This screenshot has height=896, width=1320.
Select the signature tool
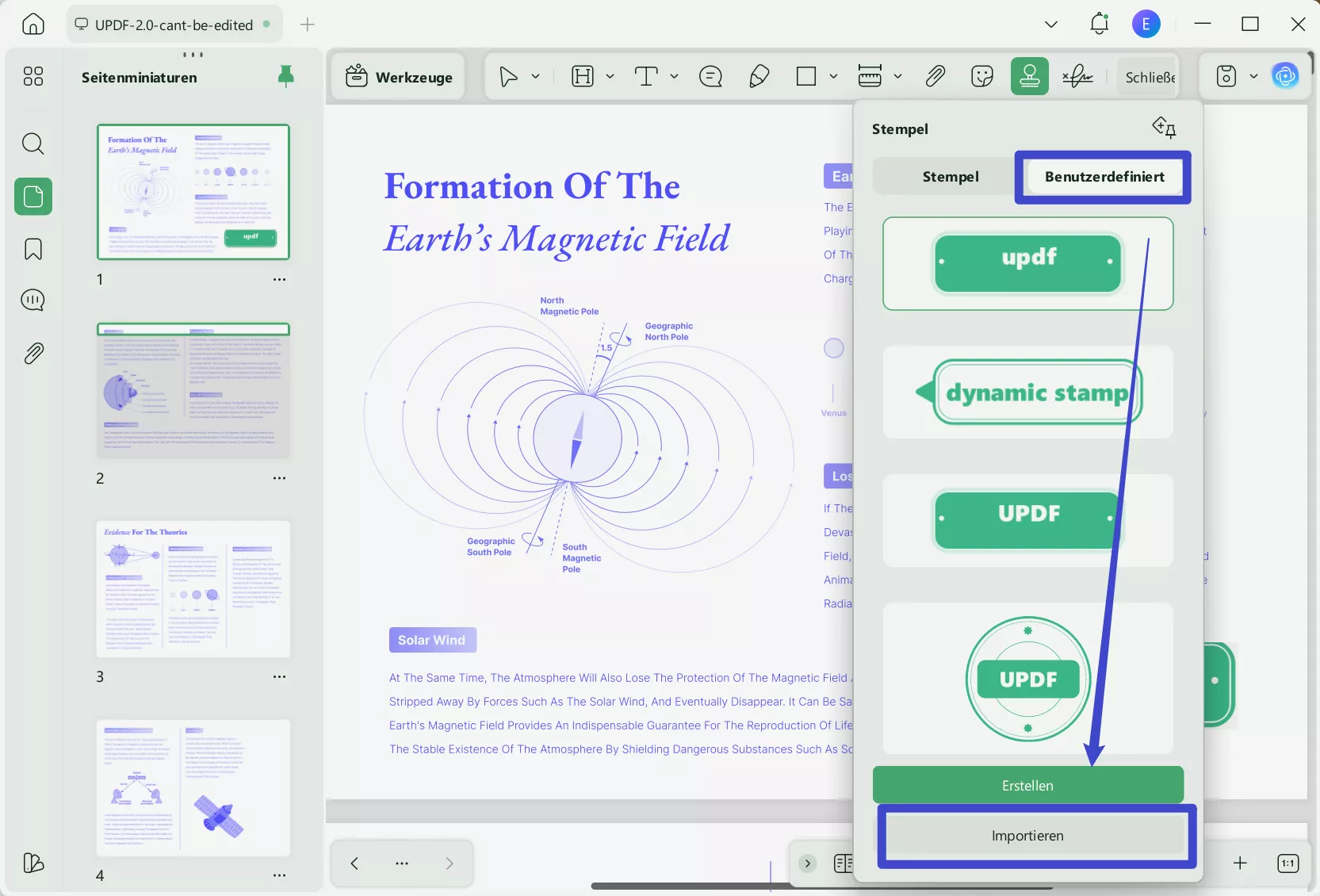tap(1077, 77)
